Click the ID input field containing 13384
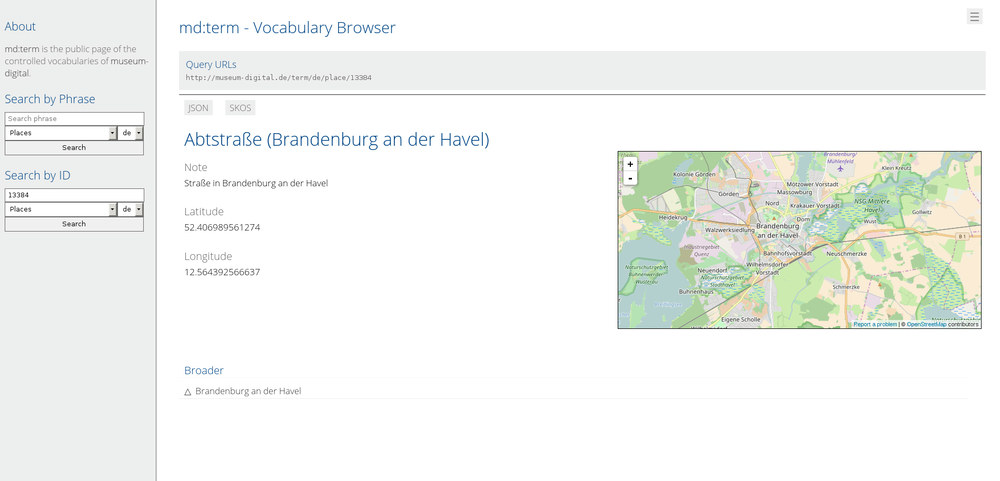 [x=74, y=195]
